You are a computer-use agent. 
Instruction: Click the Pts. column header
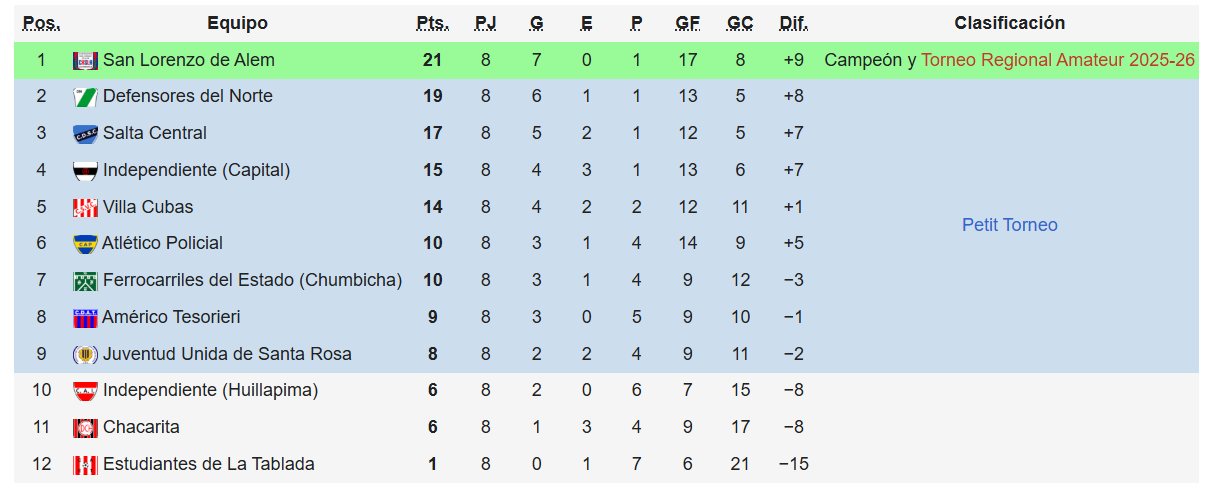coord(432,23)
